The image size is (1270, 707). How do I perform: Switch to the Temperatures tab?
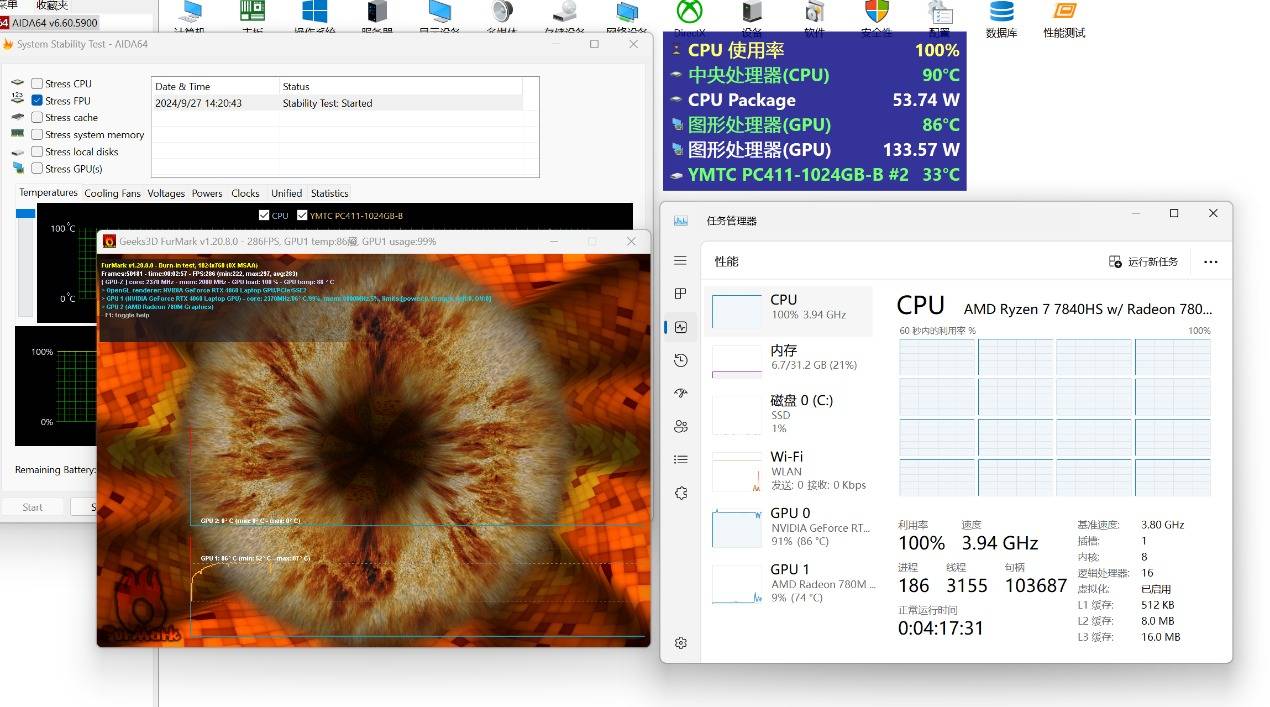point(48,193)
